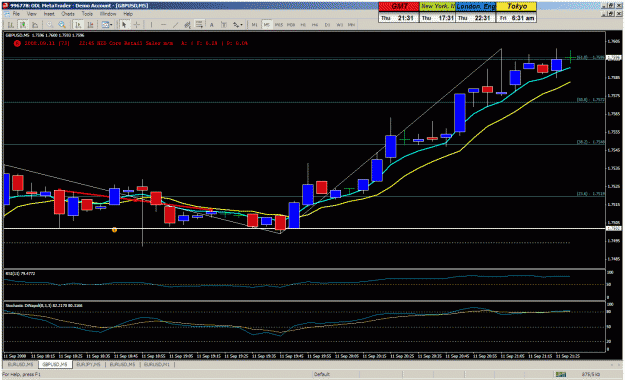This screenshot has width=625, height=380.
Task: Toggle chart shift from right border
Action: (x=90, y=25)
